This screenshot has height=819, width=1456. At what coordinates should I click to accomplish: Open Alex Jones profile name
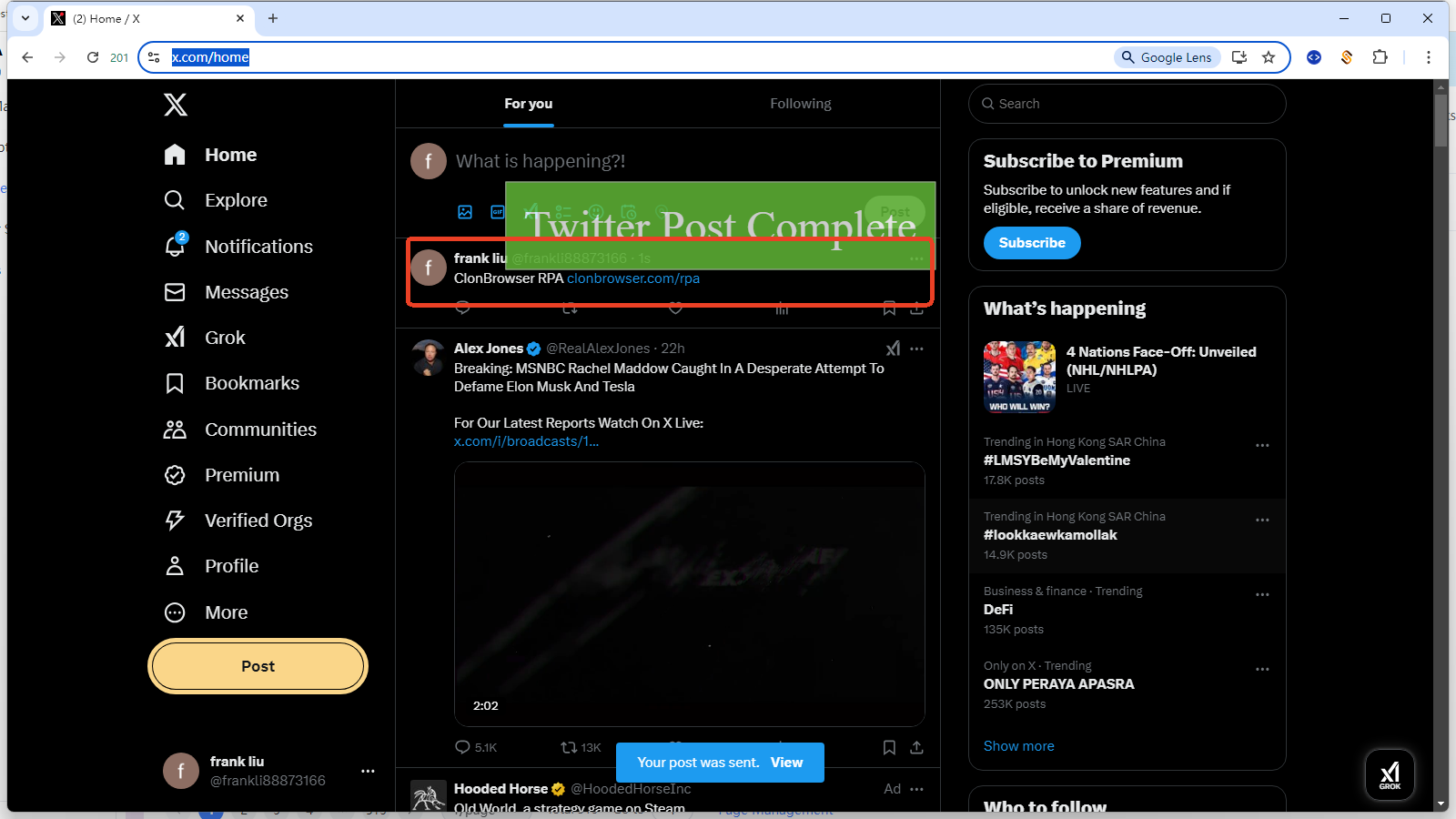pyautogui.click(x=489, y=349)
